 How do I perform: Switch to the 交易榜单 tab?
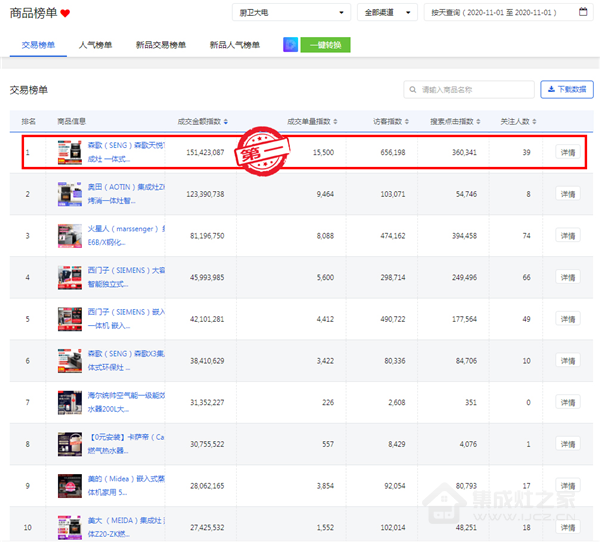tap(38, 45)
